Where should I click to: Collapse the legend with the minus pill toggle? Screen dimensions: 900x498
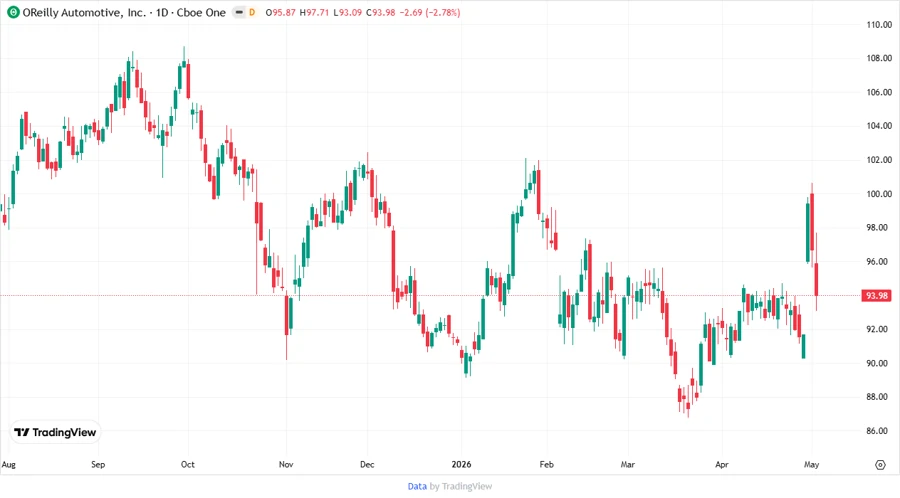239,13
